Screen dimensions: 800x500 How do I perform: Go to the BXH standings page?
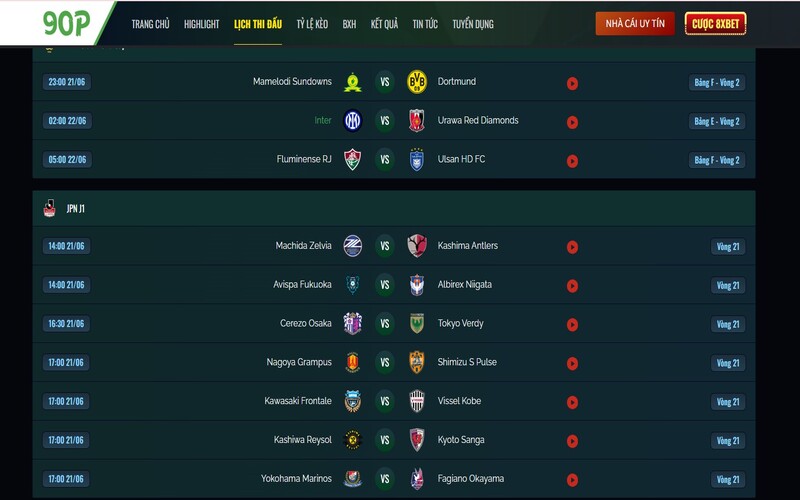click(349, 24)
